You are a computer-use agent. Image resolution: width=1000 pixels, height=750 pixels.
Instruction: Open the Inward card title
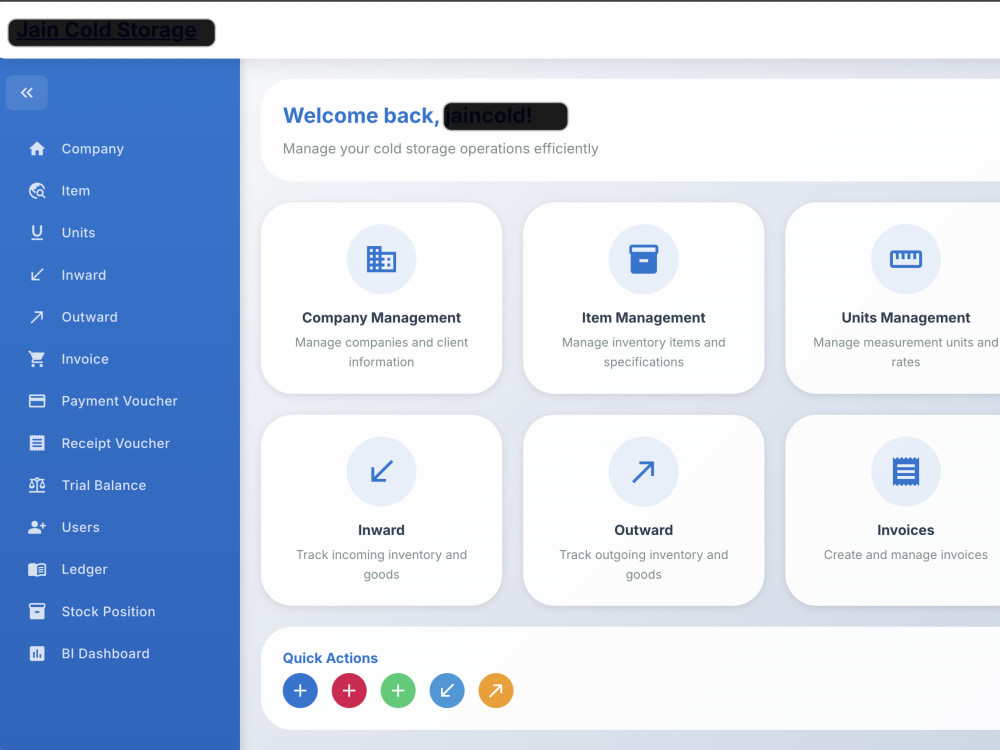(381, 530)
